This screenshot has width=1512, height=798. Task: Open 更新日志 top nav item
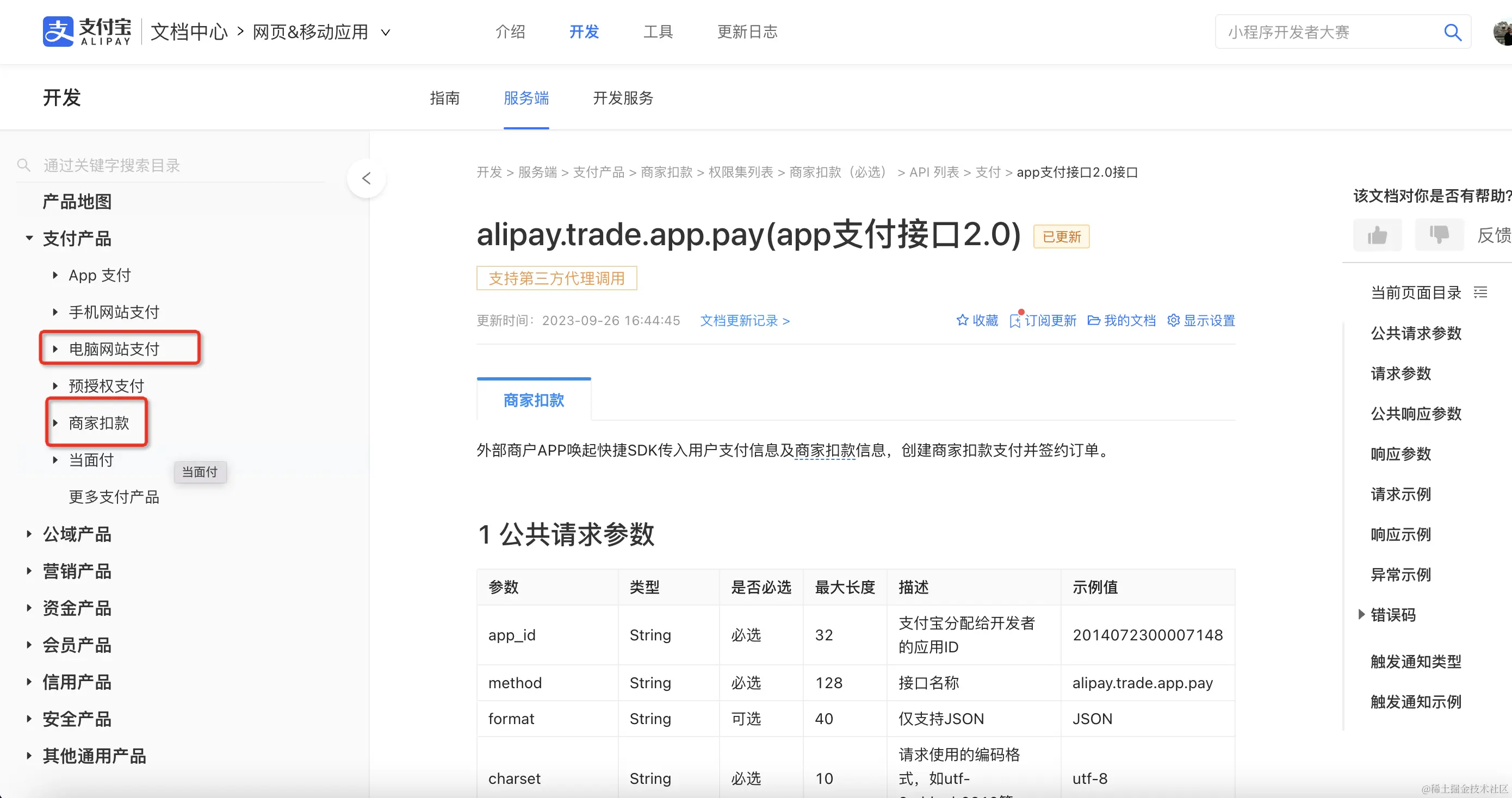[747, 32]
